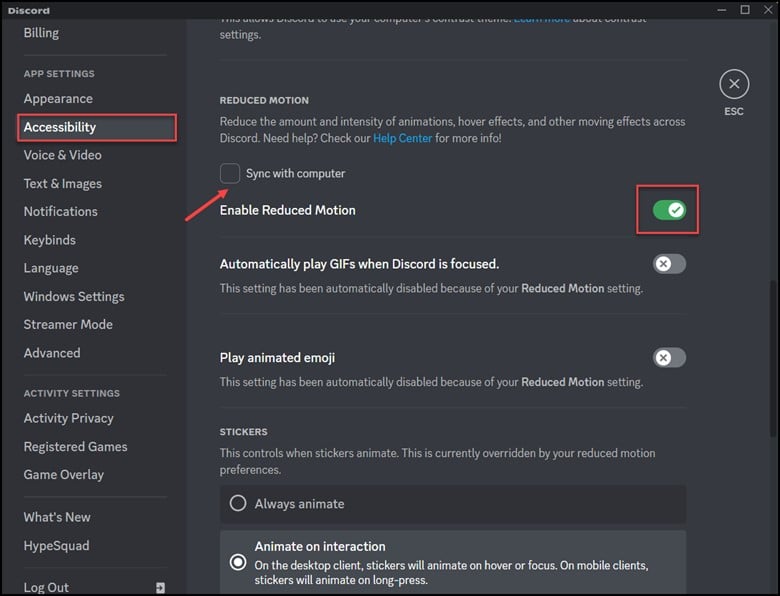The image size is (780, 596).
Task: Click the settings page vertical scrollbar
Action: [774, 300]
